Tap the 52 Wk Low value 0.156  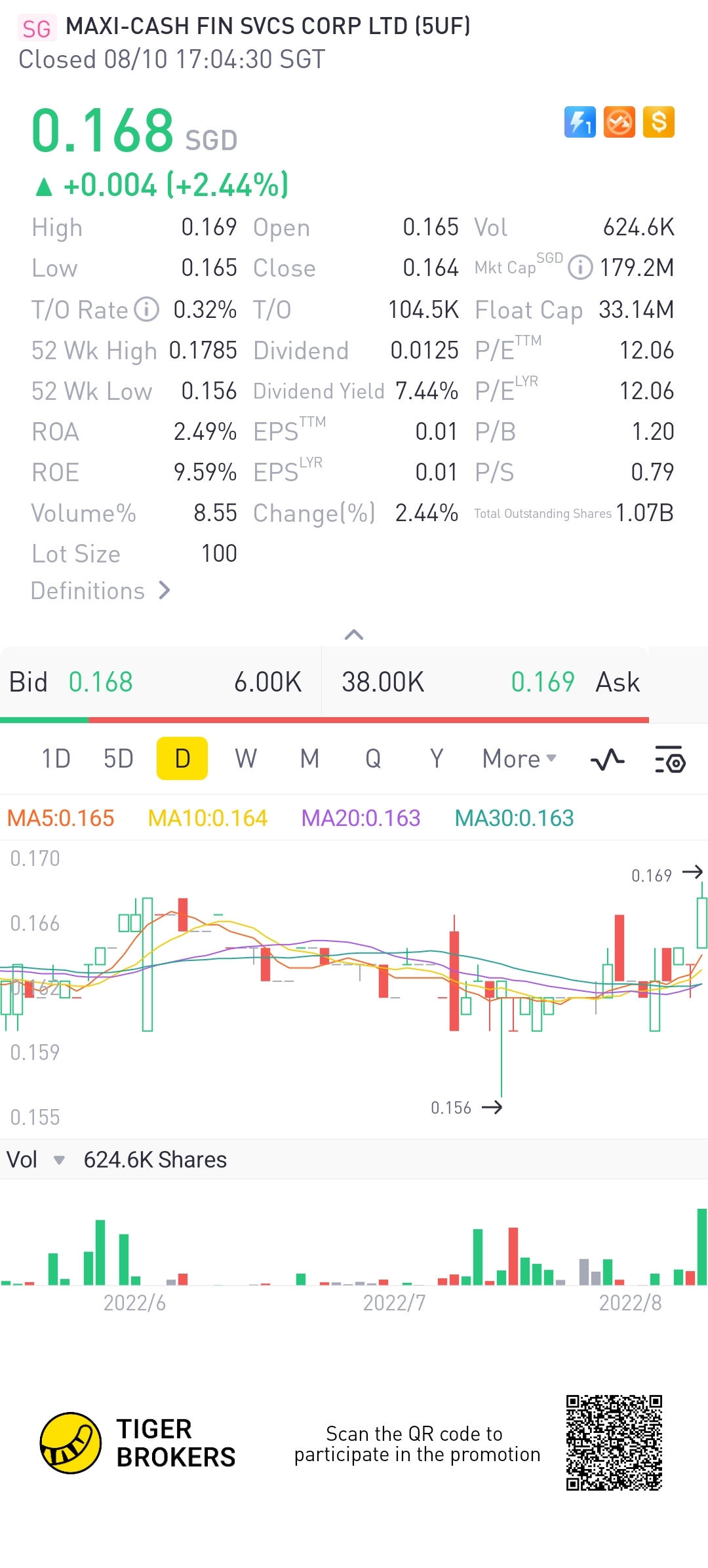tap(209, 391)
